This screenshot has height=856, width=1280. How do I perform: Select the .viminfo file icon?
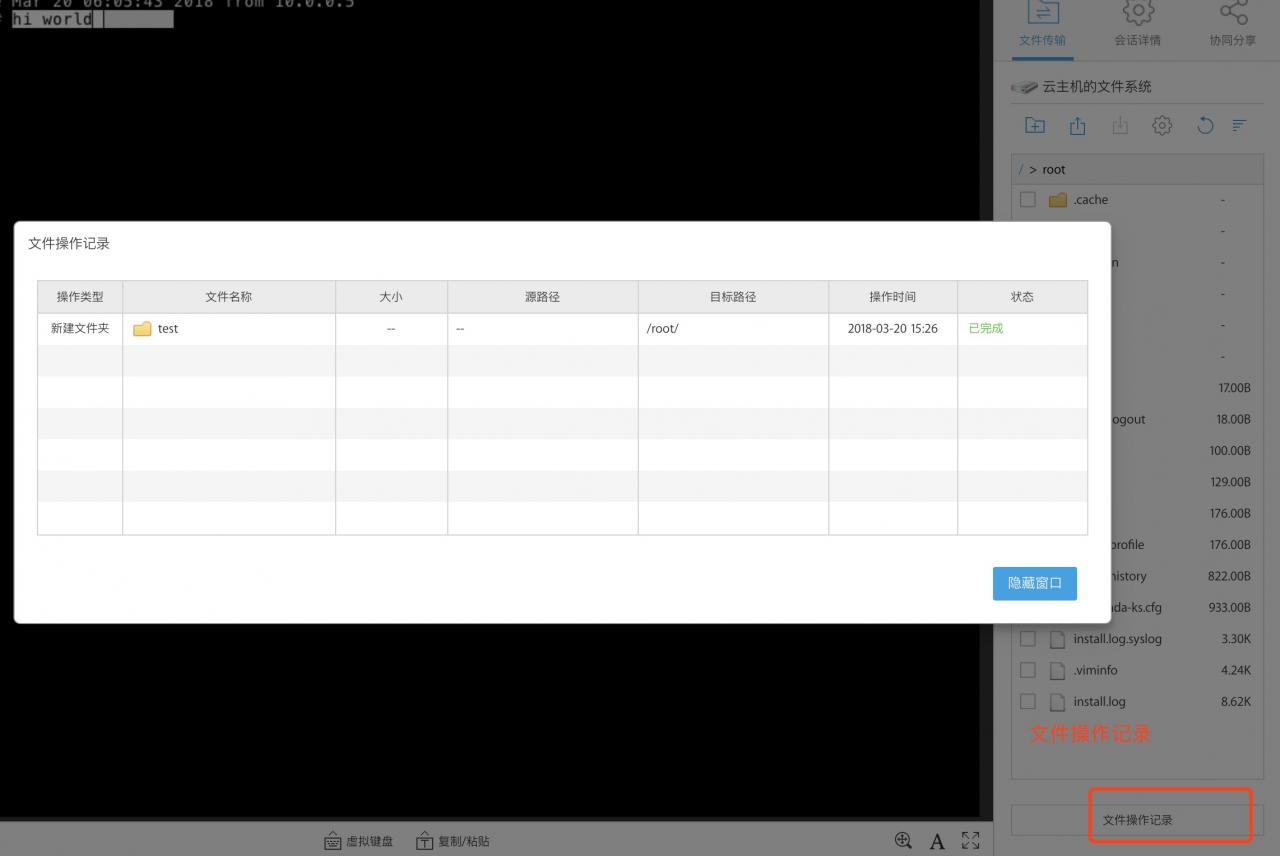click(x=1057, y=670)
